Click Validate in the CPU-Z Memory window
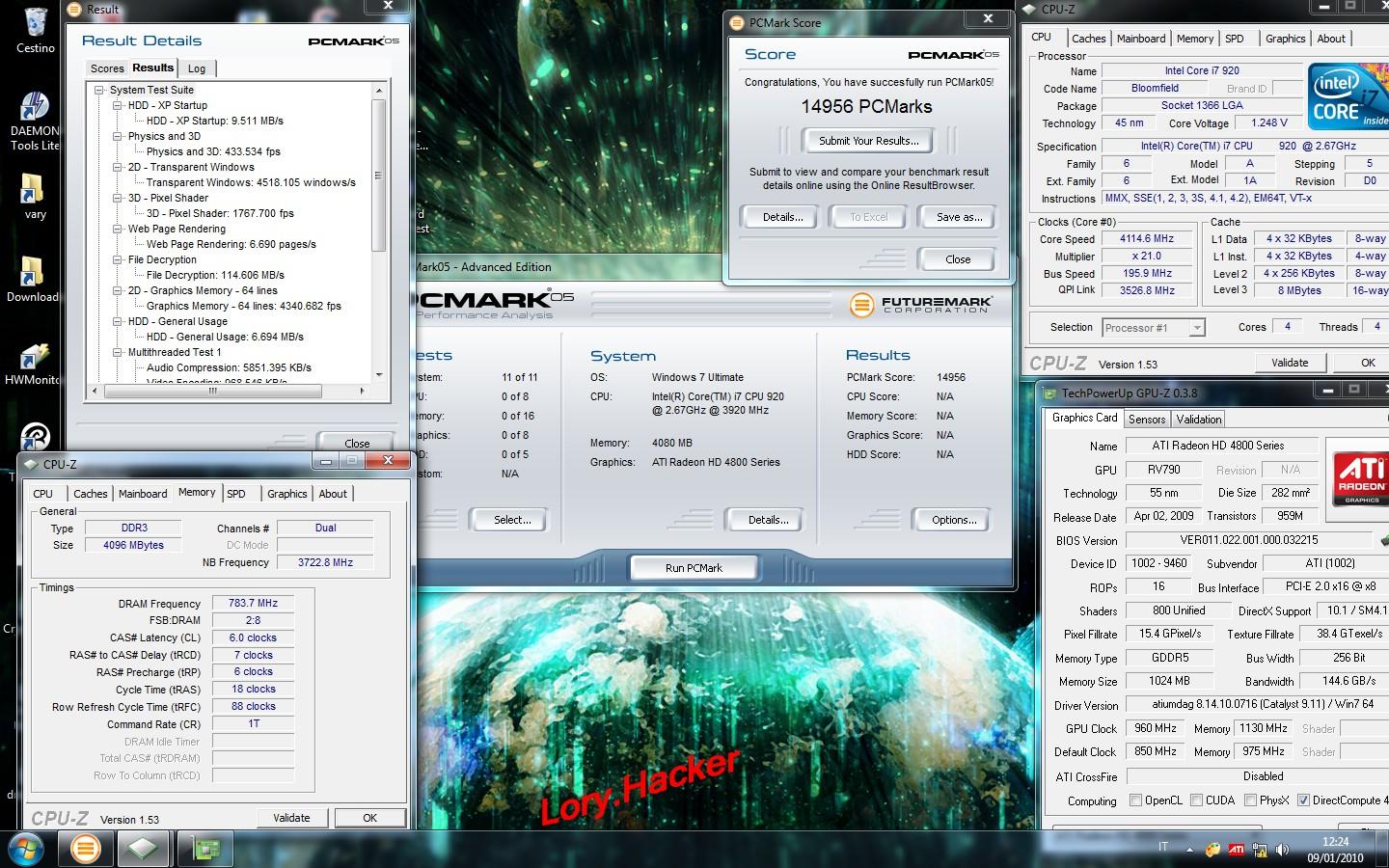This screenshot has height=868, width=1389. click(291, 818)
